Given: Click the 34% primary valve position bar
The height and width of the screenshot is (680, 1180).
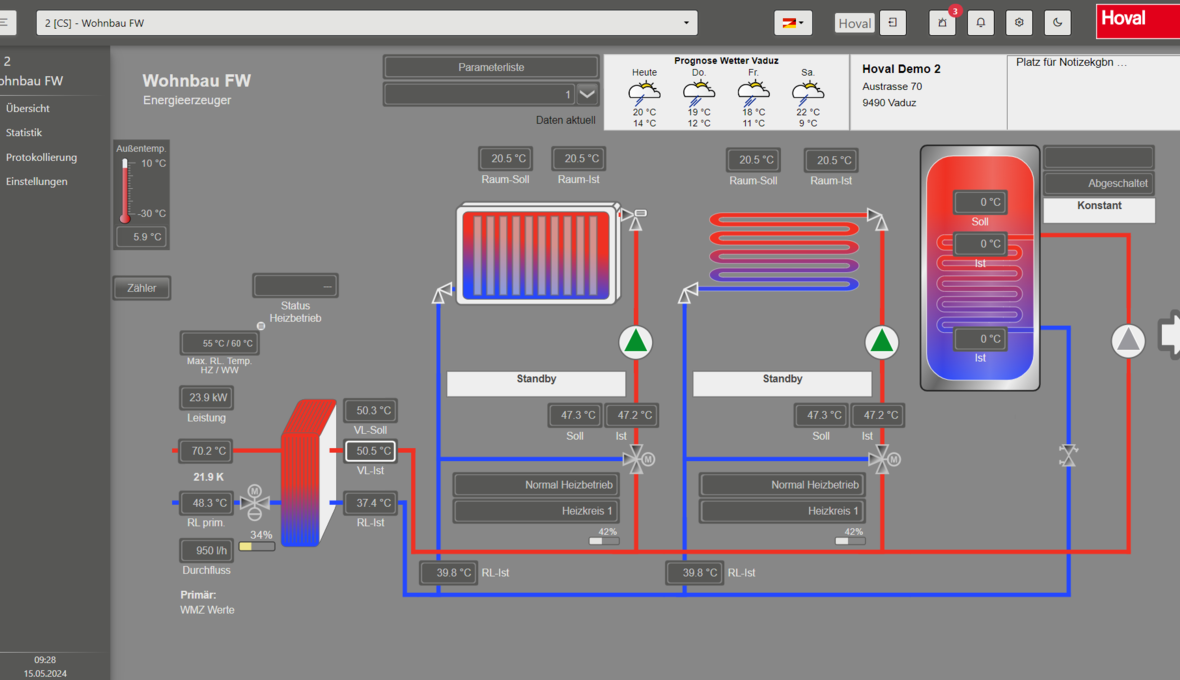Looking at the screenshot, I should 257,547.
